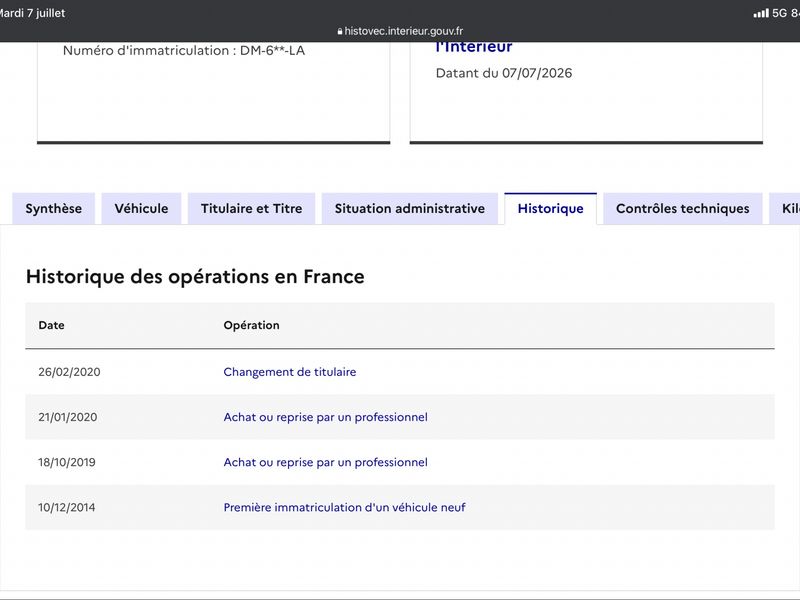Click 'Achat ou reprise' dated 21/01/2020

click(x=326, y=417)
